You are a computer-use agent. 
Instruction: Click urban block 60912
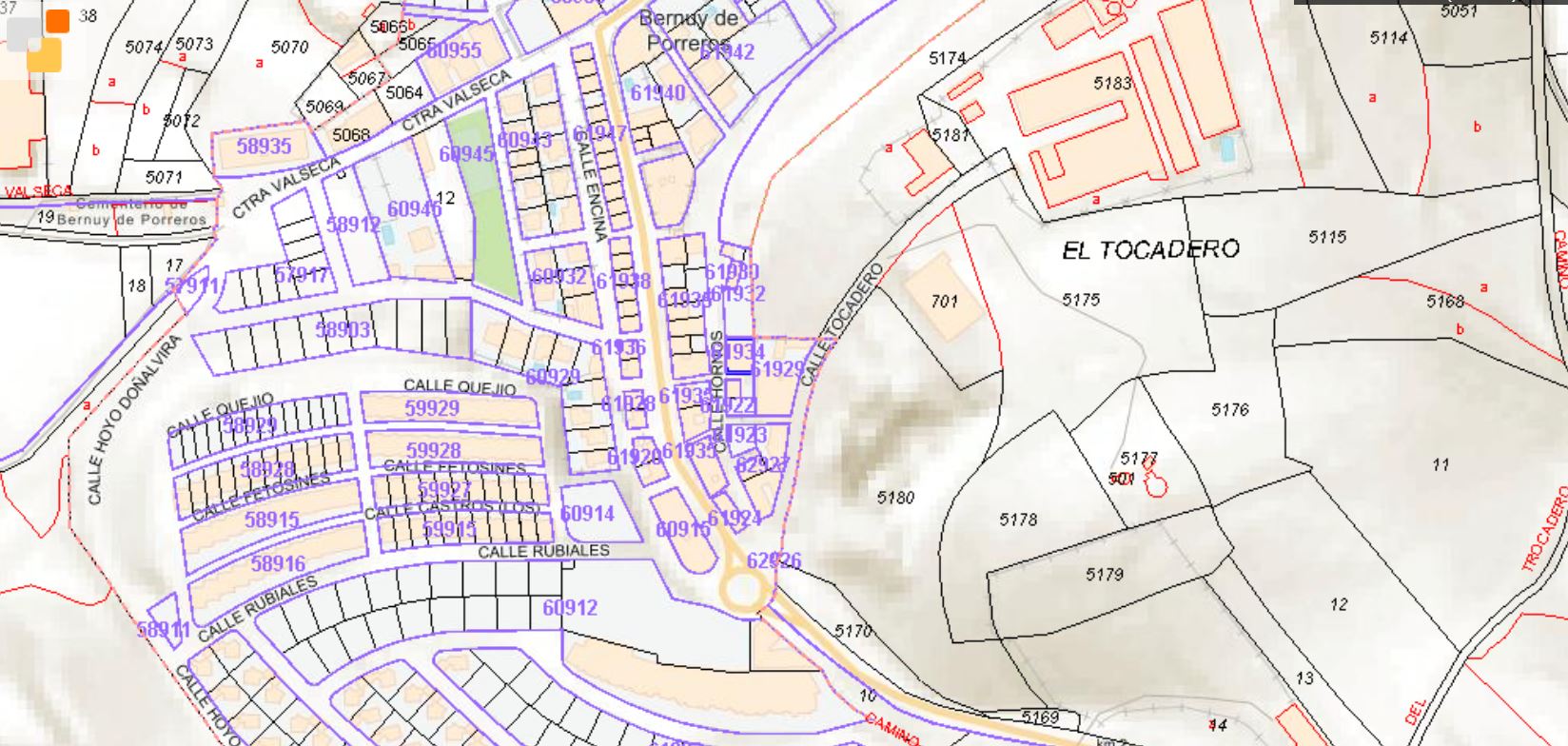tap(569, 607)
